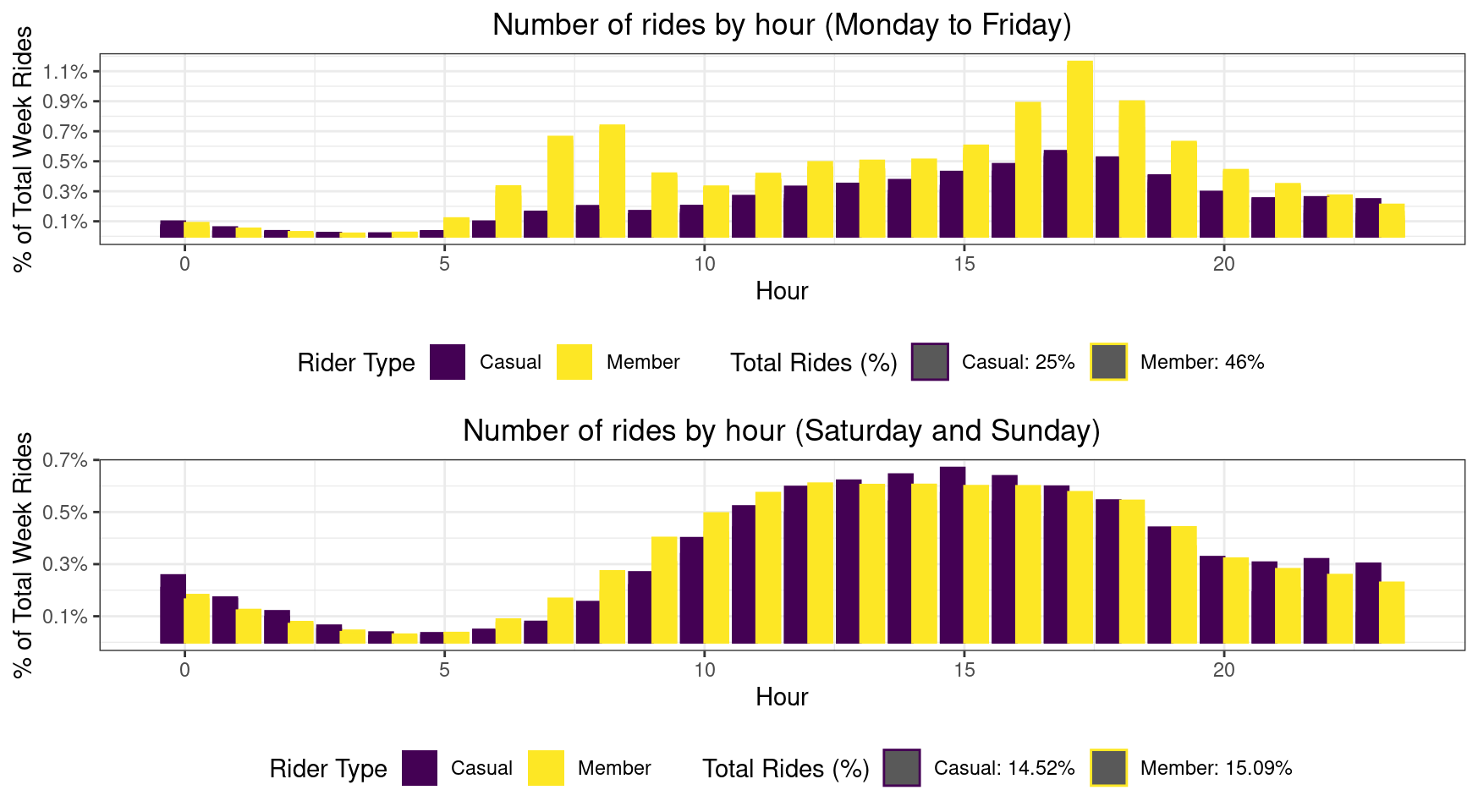This screenshot has height=812, width=1478.
Task: Select the yellow Member swatch in the weekend legend
Action: (x=546, y=768)
